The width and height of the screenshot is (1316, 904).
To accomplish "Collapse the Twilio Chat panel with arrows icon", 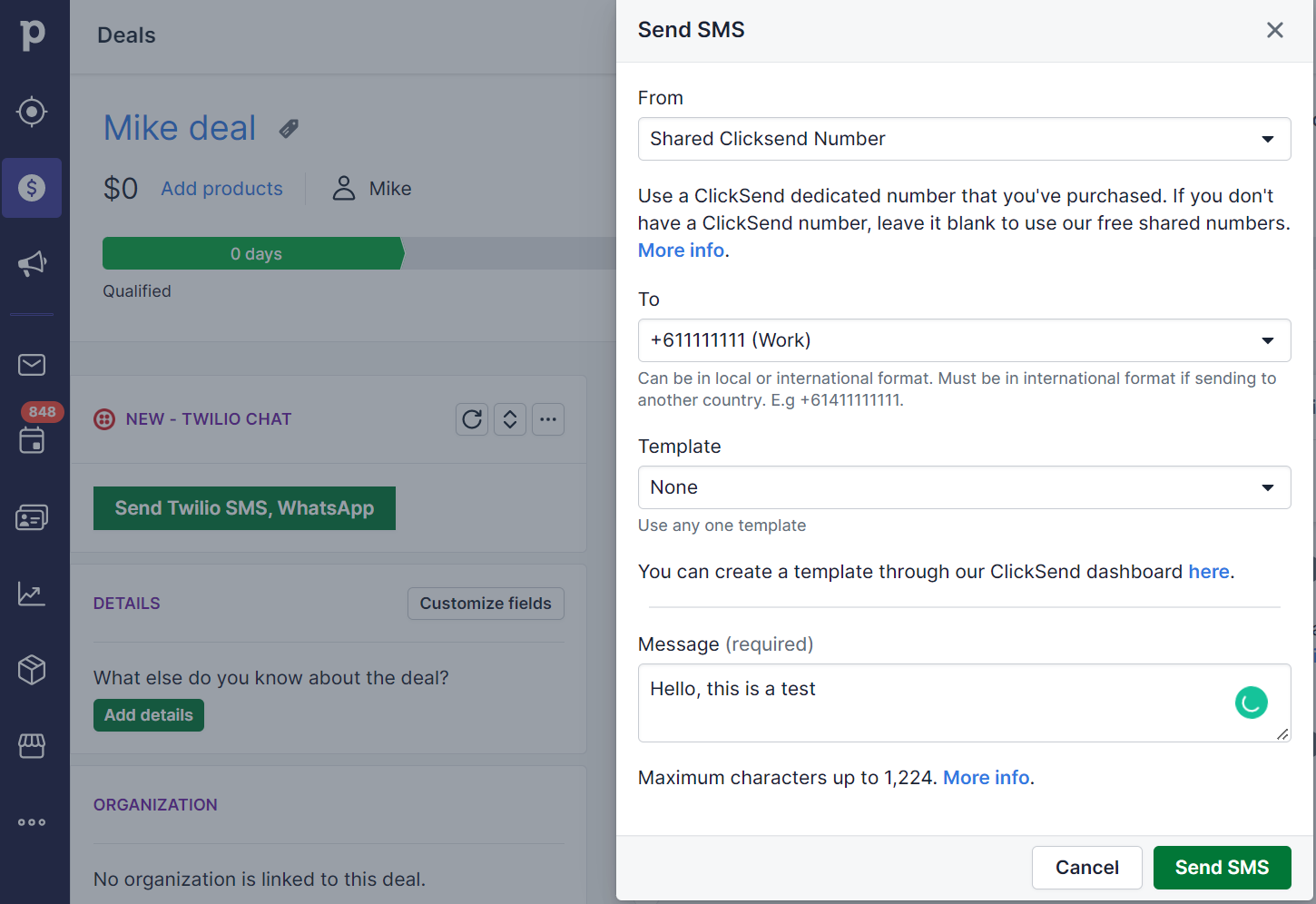I will (x=510, y=419).
